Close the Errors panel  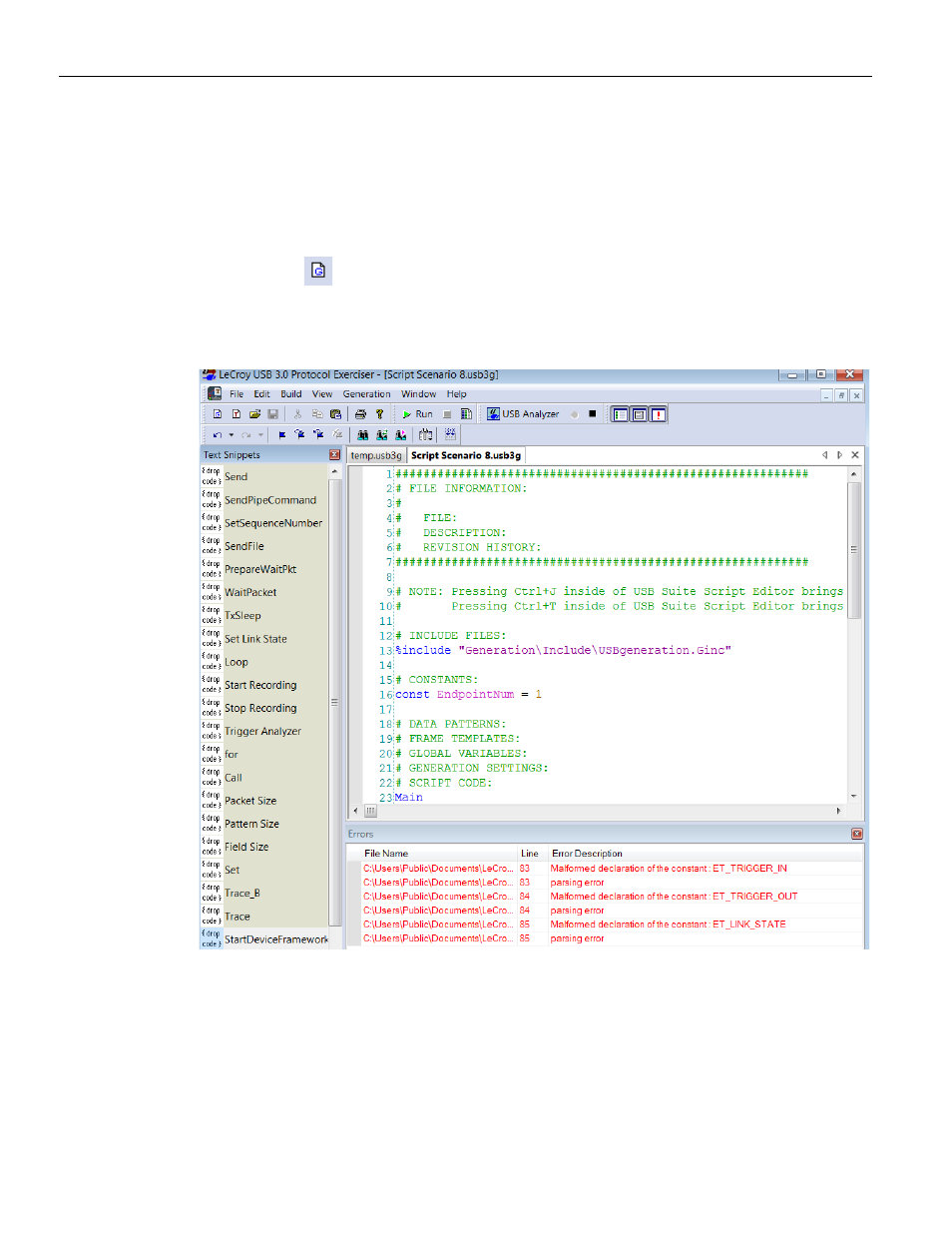pos(856,834)
